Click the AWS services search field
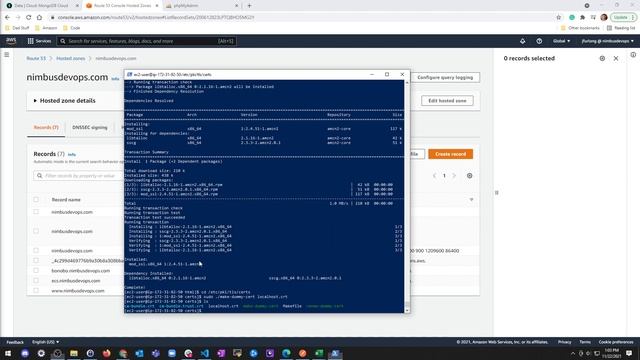The image size is (640, 360). [147, 41]
